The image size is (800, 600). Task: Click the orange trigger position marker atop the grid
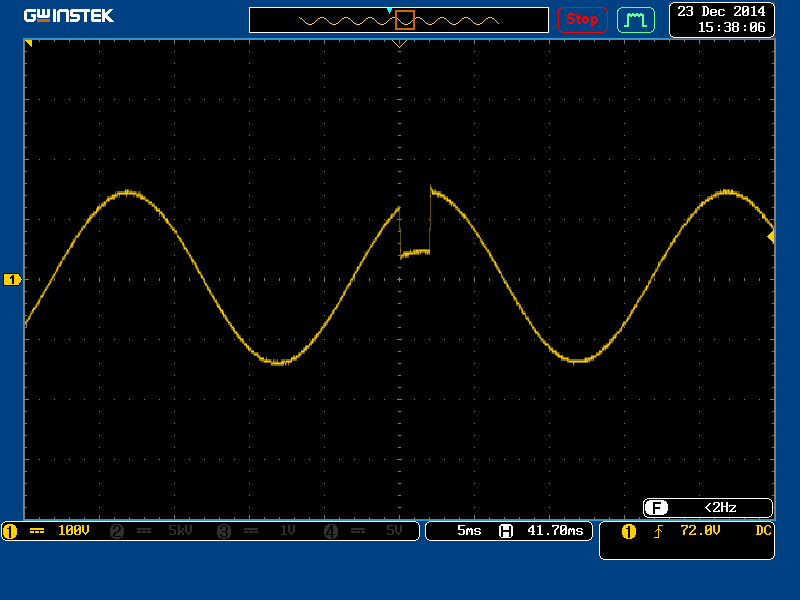pyautogui.click(x=400, y=44)
